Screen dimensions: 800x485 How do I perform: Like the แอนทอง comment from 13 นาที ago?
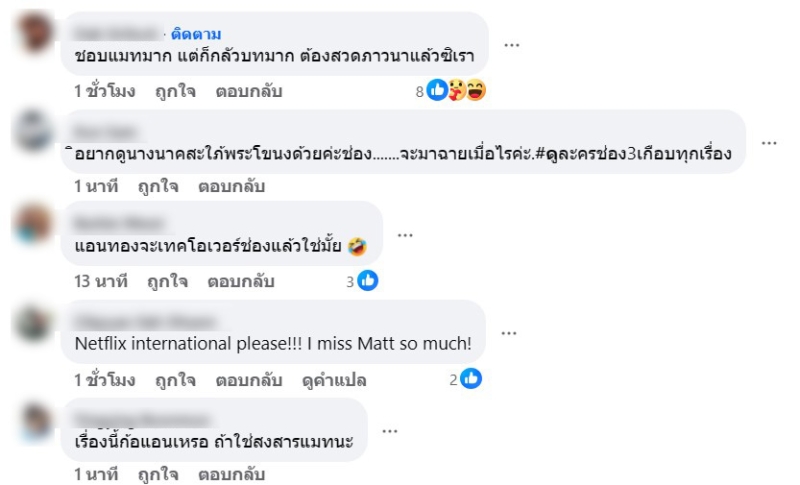click(167, 281)
